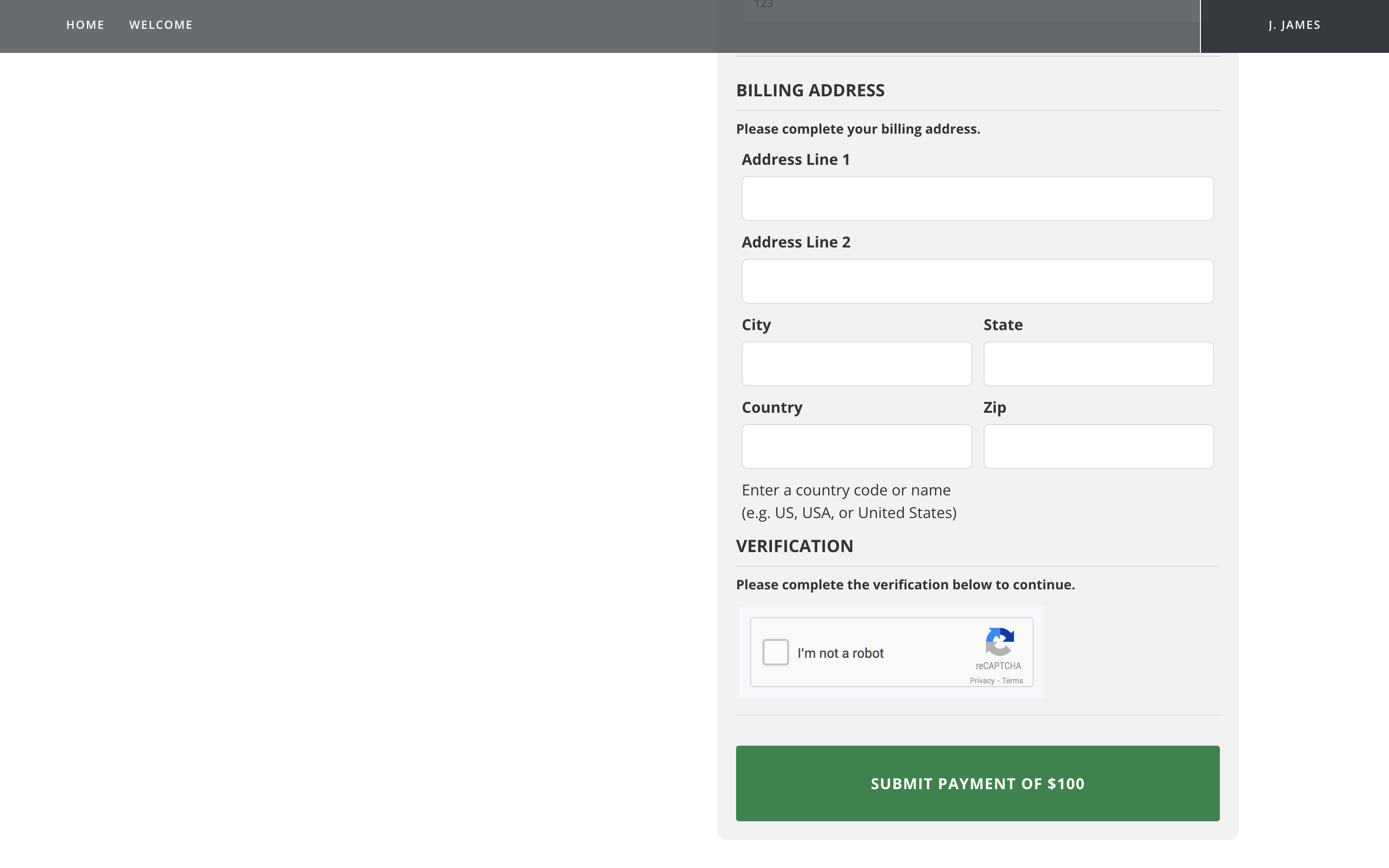The width and height of the screenshot is (1389, 868).
Task: Check the I'm not a robot box
Action: [775, 652]
